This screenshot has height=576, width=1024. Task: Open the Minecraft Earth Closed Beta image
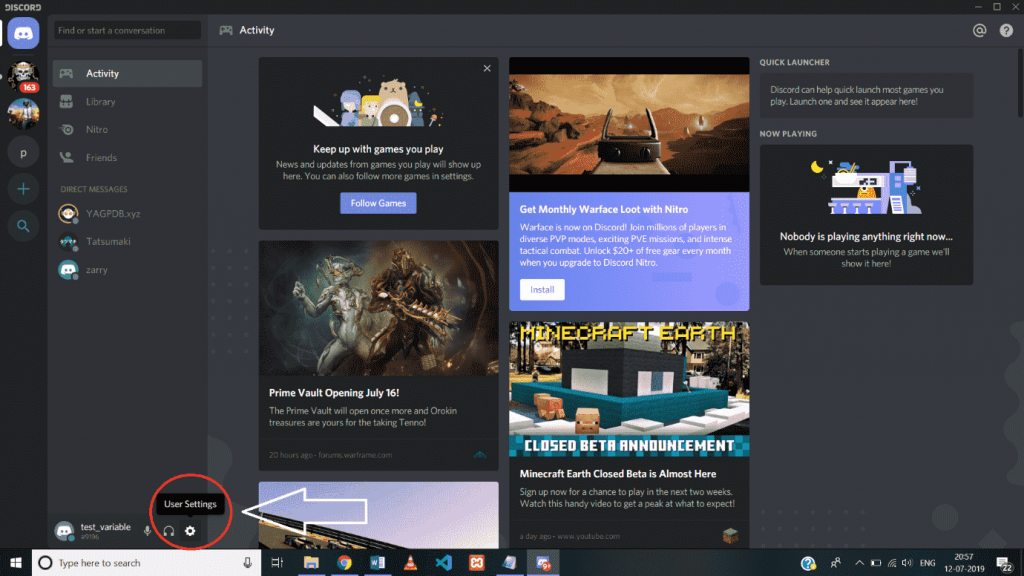629,389
